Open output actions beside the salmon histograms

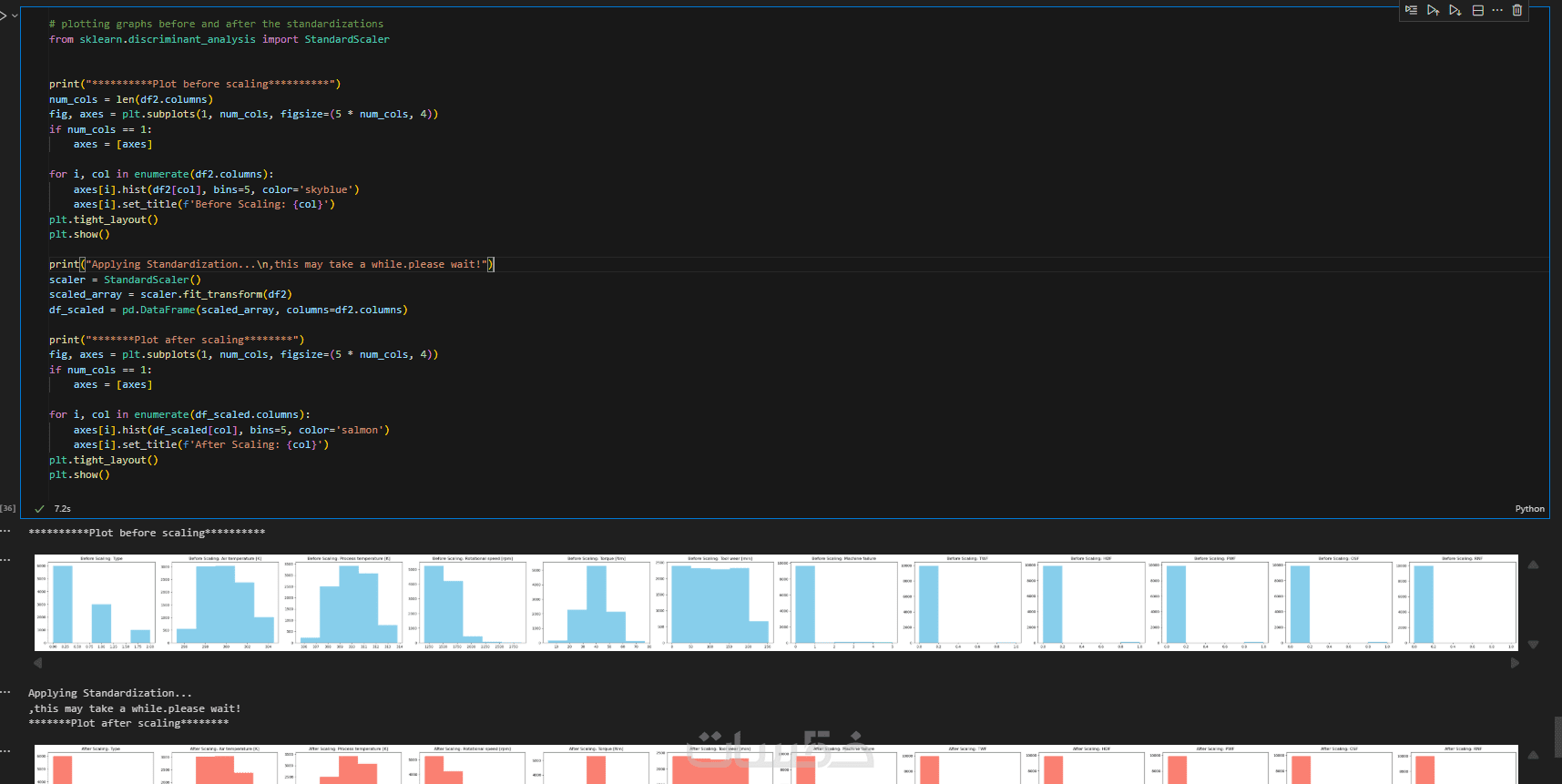click(5, 750)
